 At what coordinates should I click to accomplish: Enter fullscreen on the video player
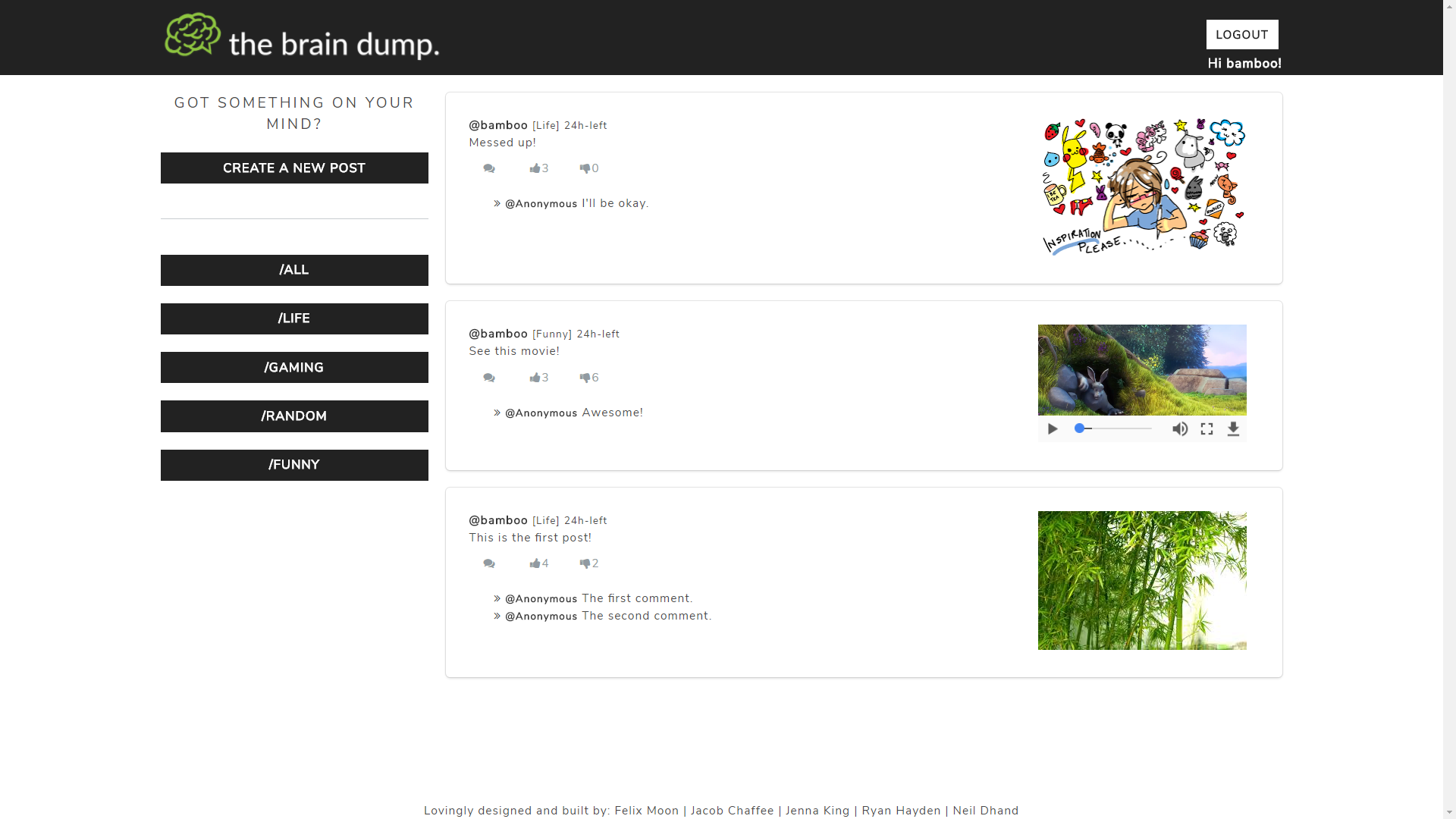coord(1207,429)
